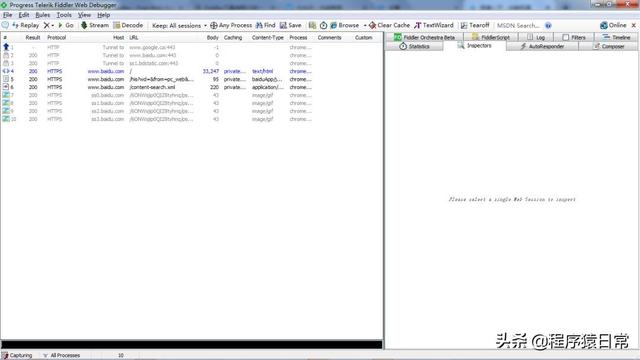
Task: Sort sessions by Host column
Action: click(118, 38)
